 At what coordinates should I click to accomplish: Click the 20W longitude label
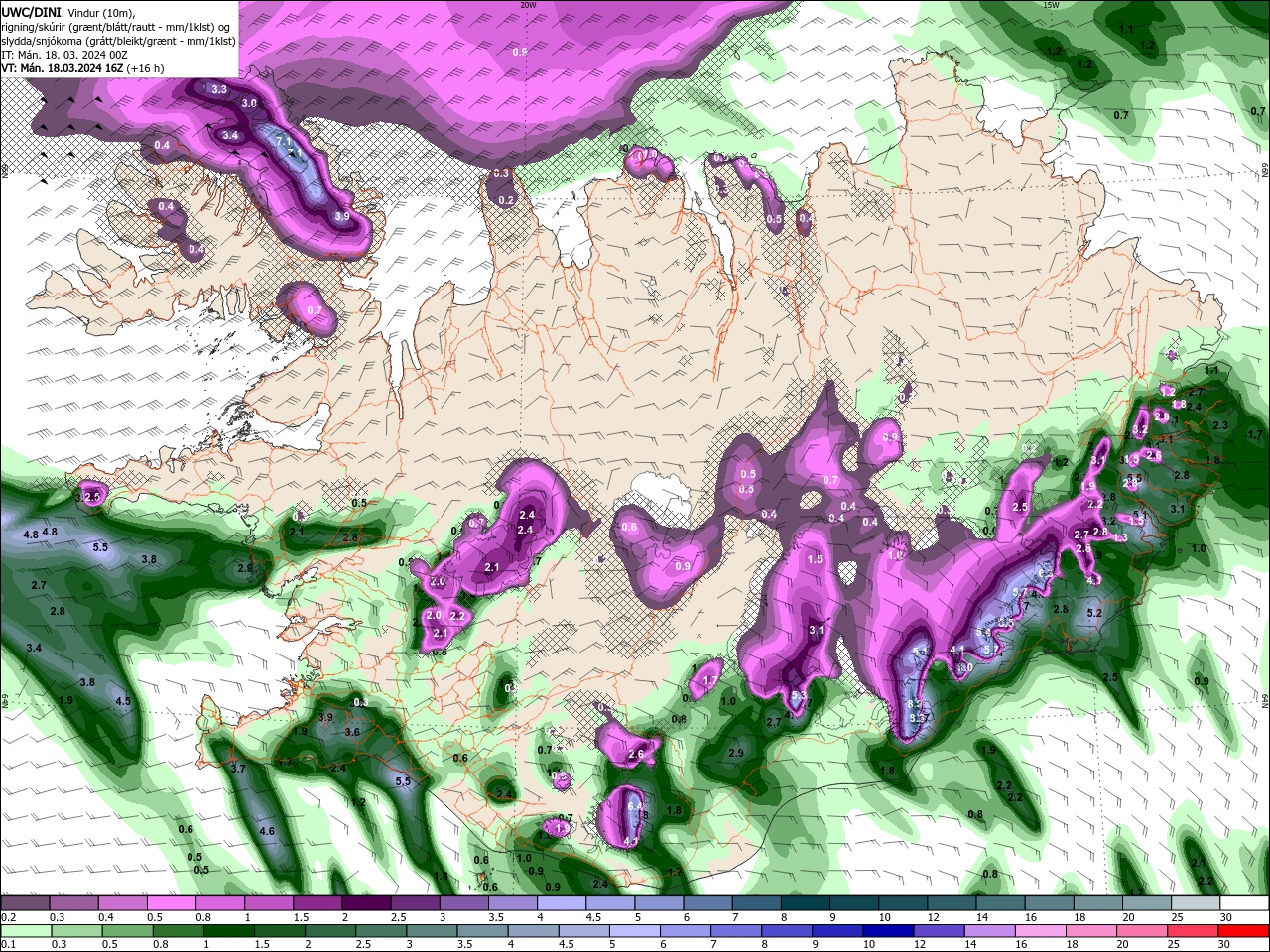click(528, 5)
